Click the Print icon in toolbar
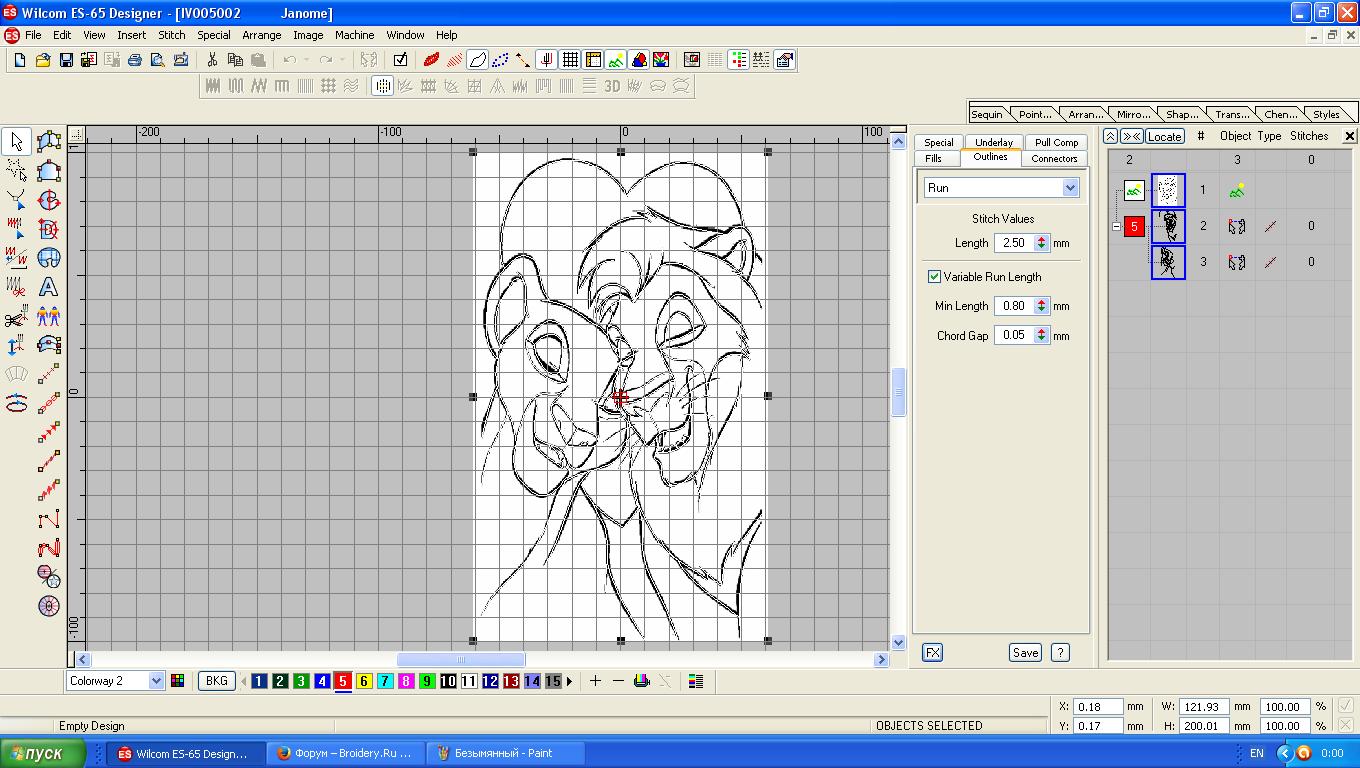Image resolution: width=1360 pixels, height=768 pixels. click(x=135, y=60)
